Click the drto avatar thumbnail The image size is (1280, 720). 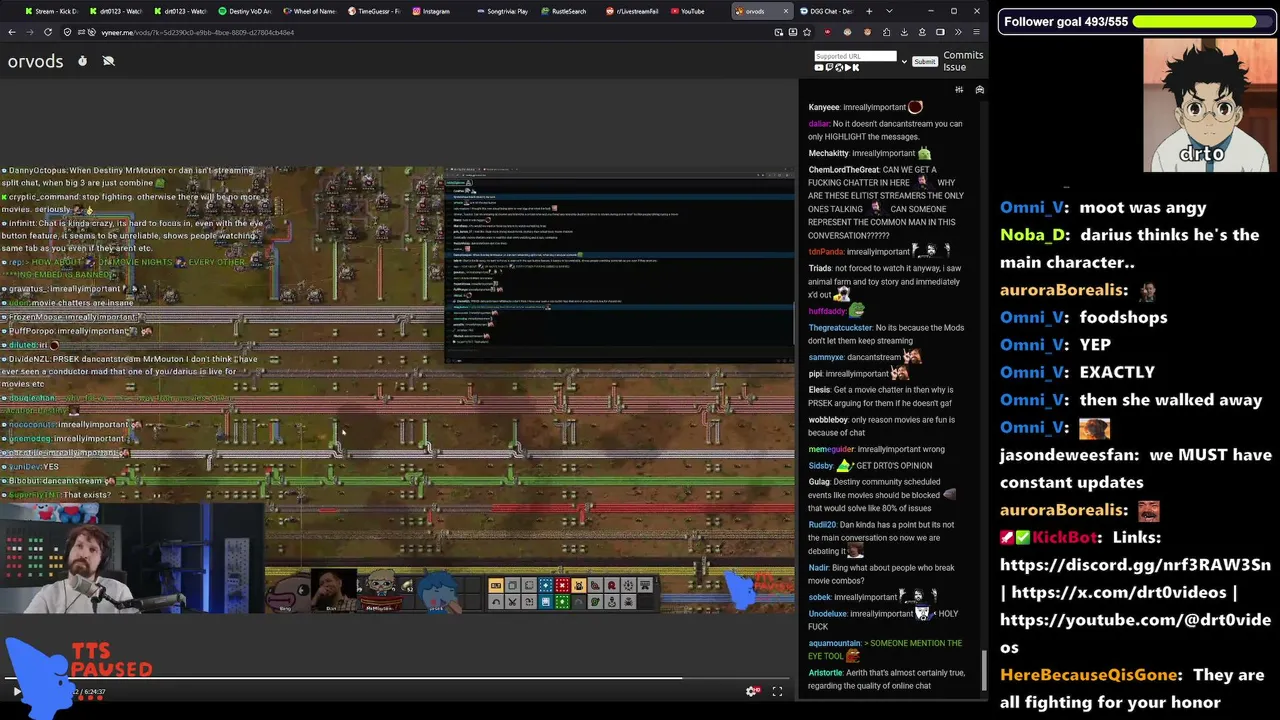(x=1209, y=106)
